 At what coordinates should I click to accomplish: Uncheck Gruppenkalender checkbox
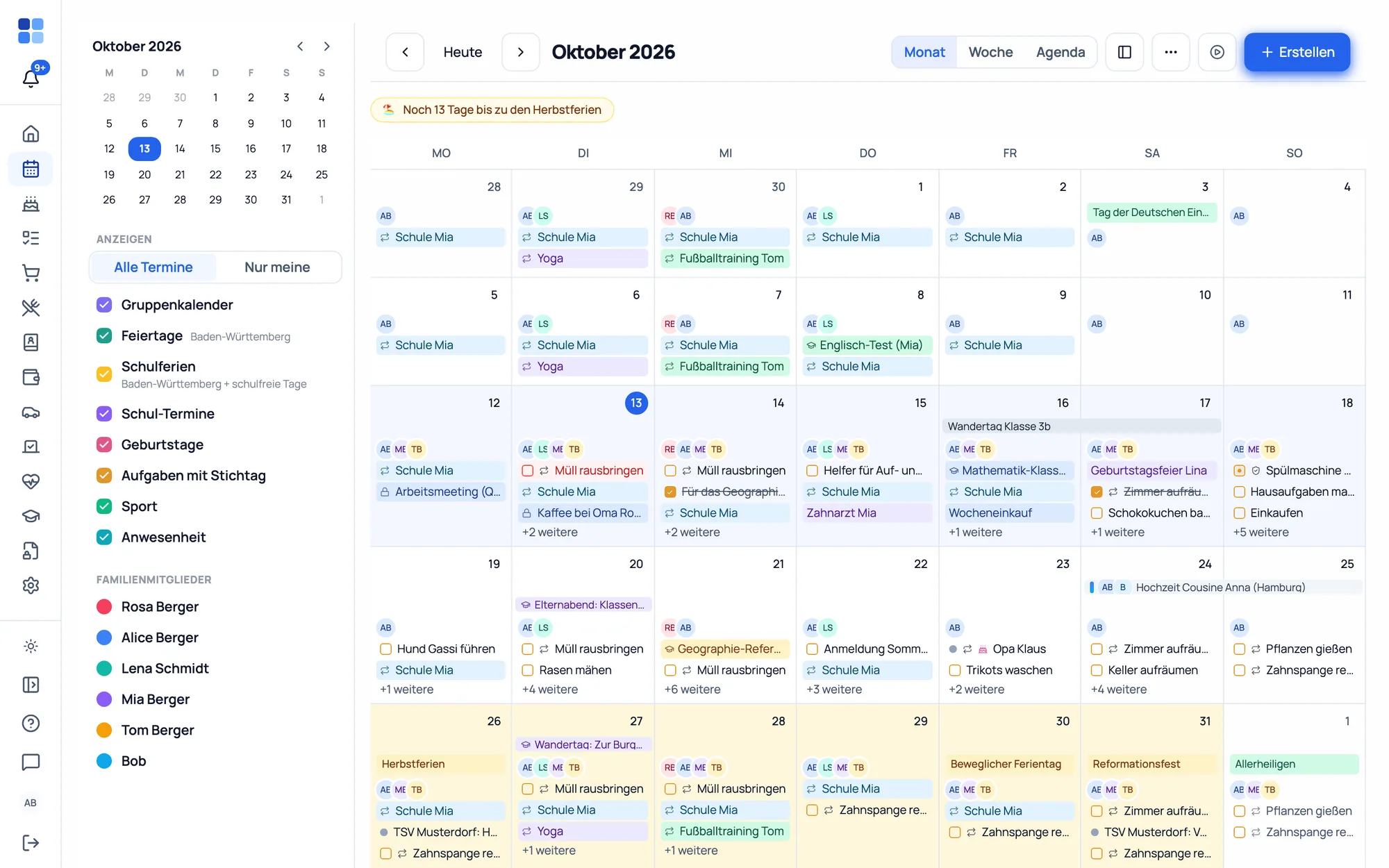tap(104, 305)
